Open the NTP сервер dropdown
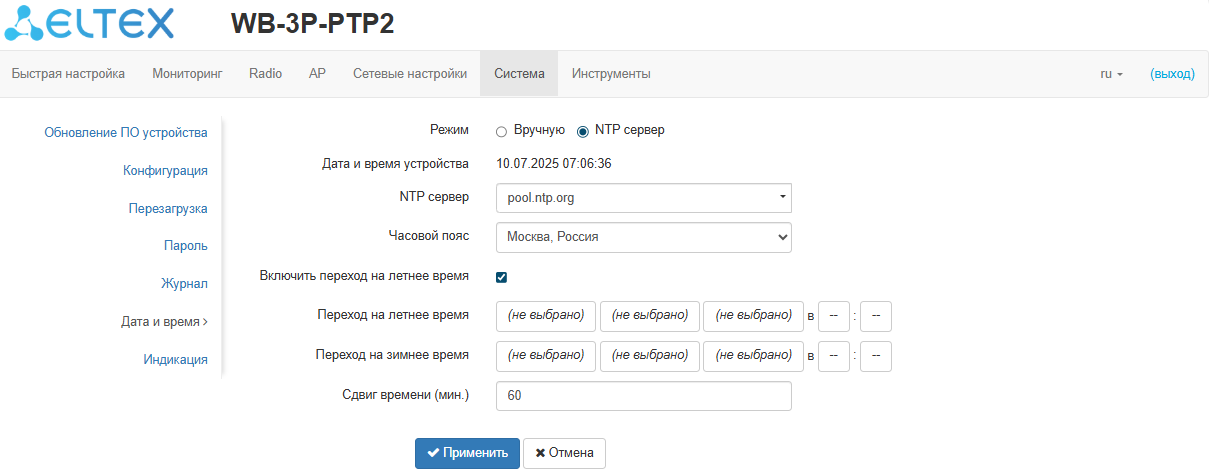The image size is (1209, 474). [643, 198]
